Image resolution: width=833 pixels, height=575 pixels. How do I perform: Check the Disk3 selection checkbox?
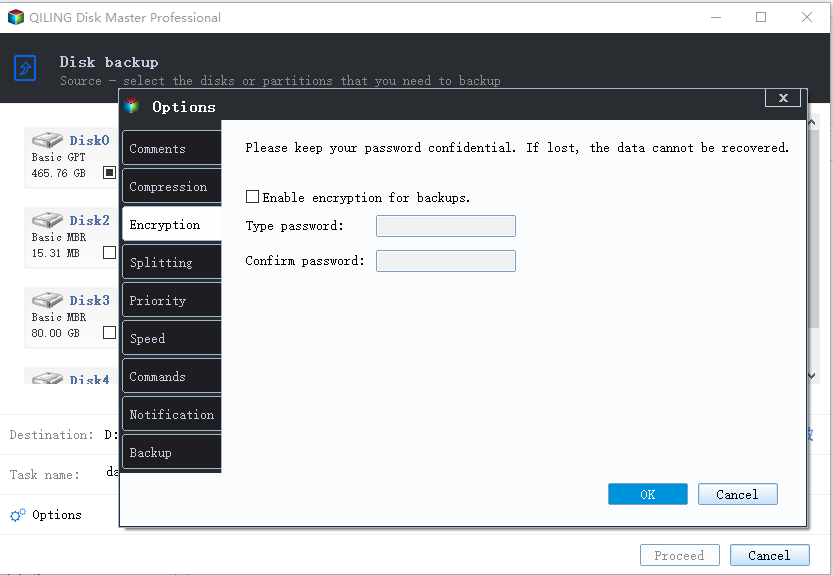point(109,332)
